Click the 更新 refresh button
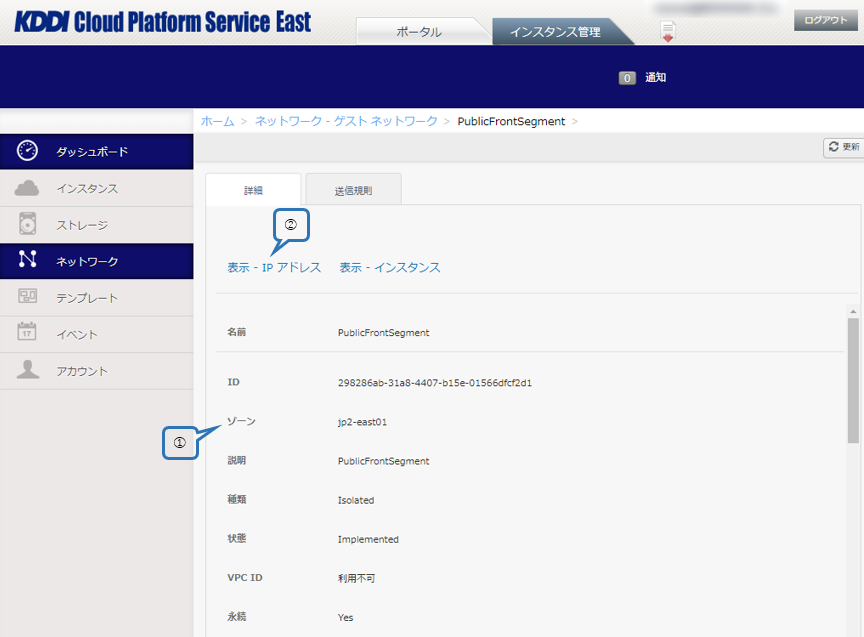 844,147
